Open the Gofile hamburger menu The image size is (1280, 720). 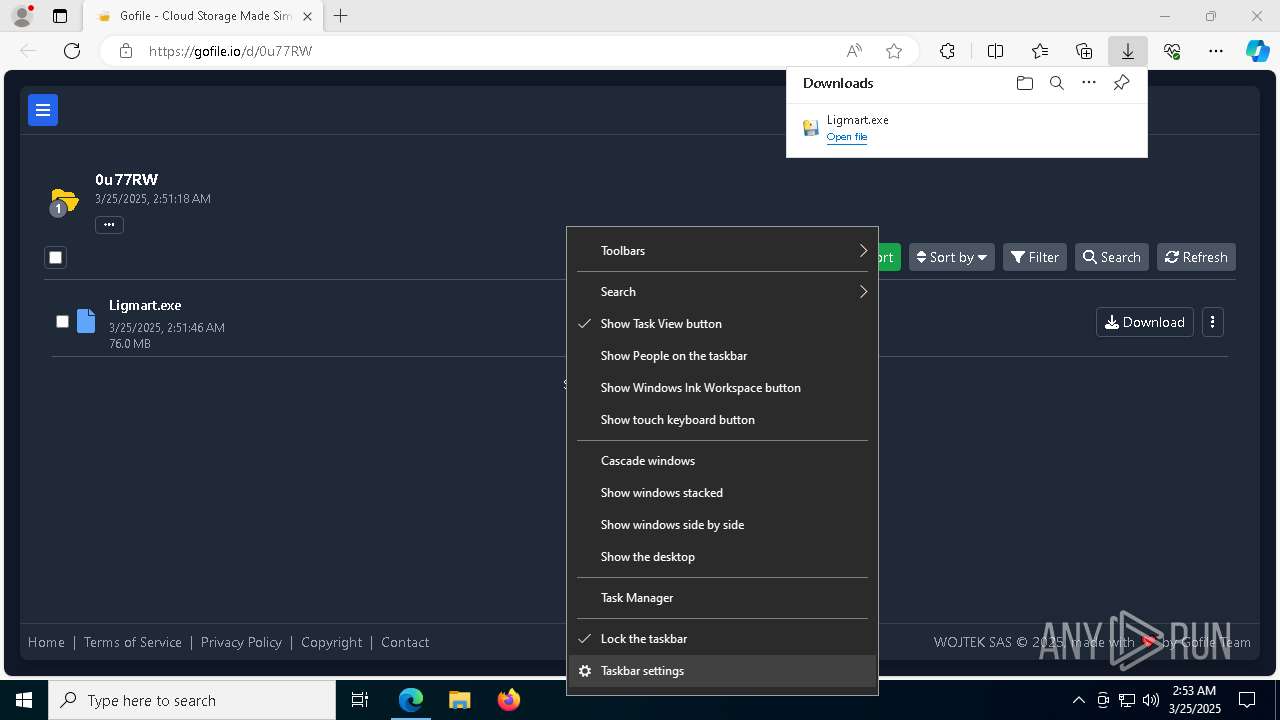click(x=43, y=110)
